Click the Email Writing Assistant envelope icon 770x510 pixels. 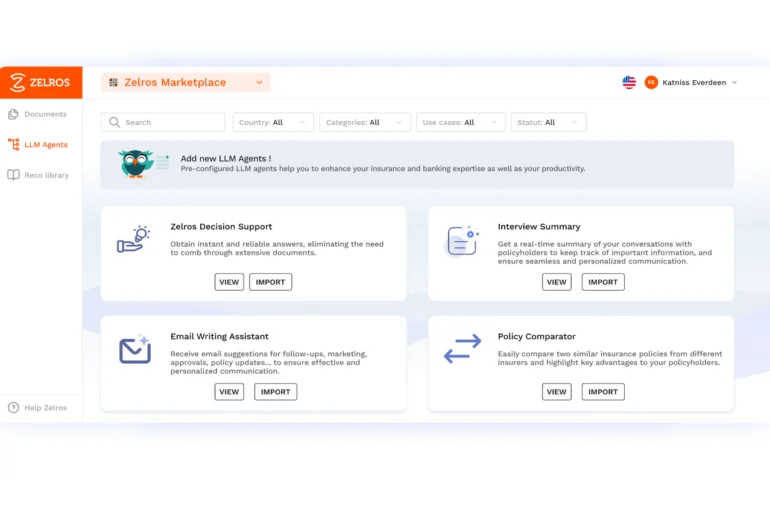point(135,349)
